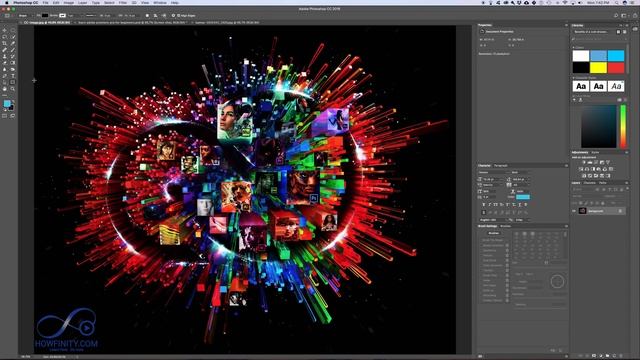Screen dimensions: 640x360
Task: Select the Lasso tool
Action: [4, 37]
